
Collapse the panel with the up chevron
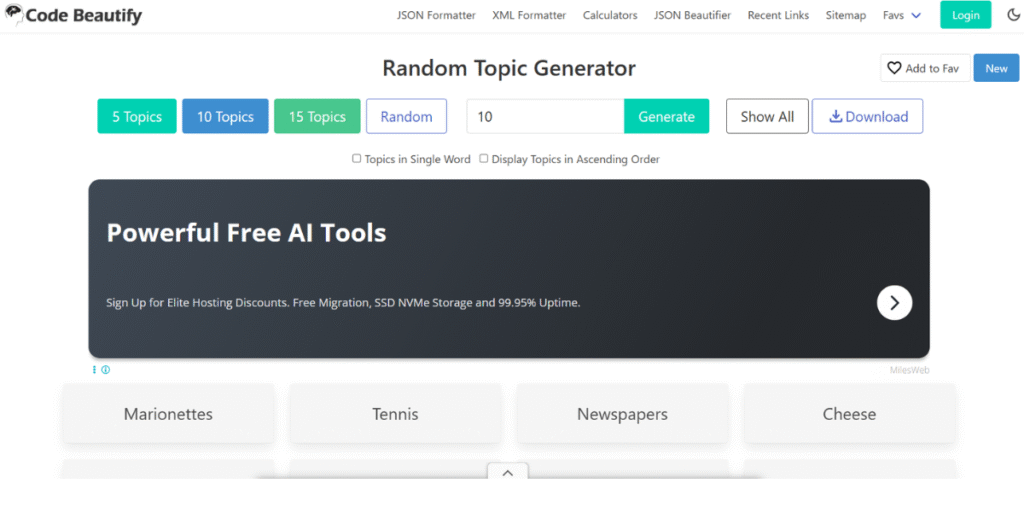coord(507,473)
